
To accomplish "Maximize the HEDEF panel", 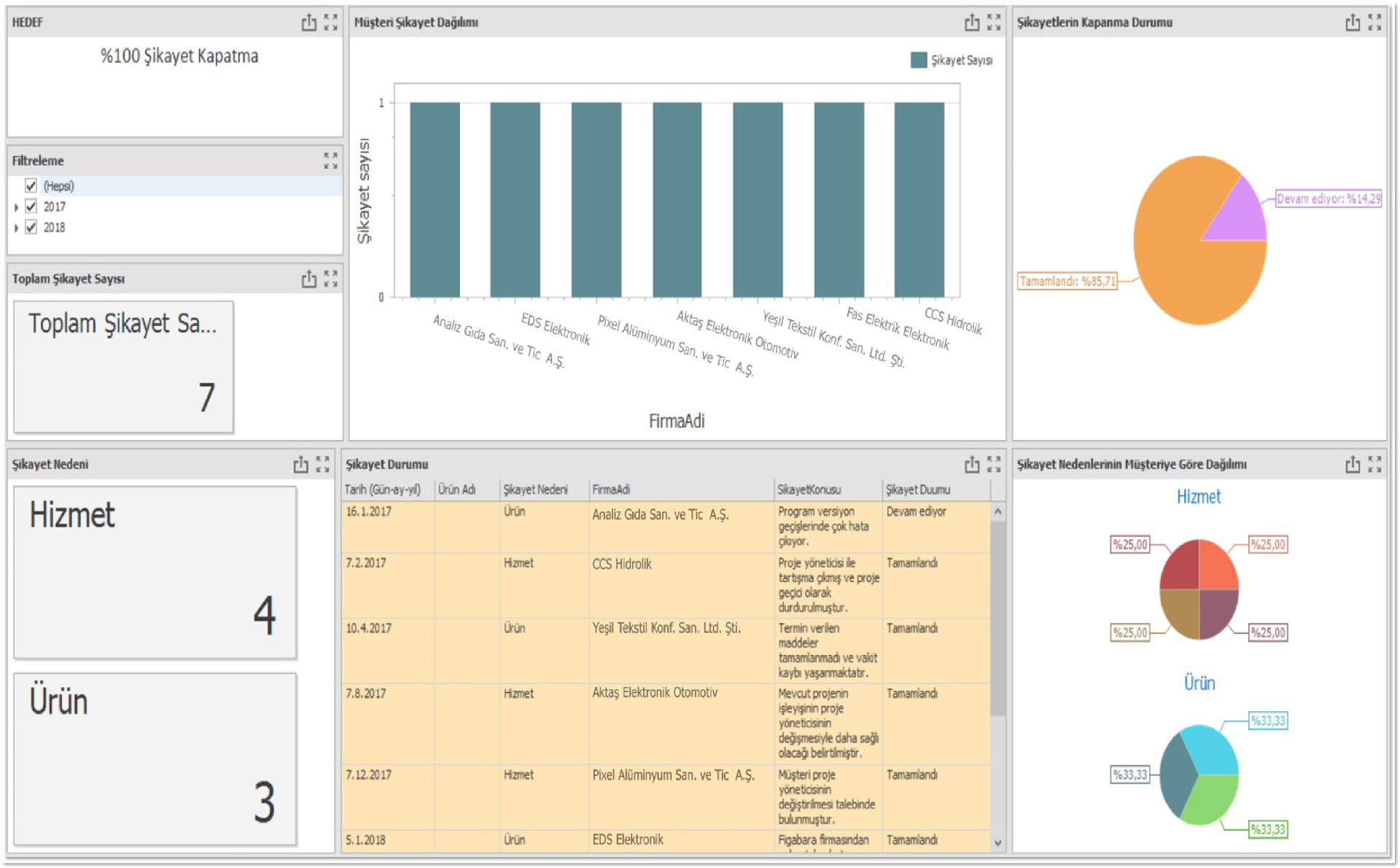I will tap(331, 23).
